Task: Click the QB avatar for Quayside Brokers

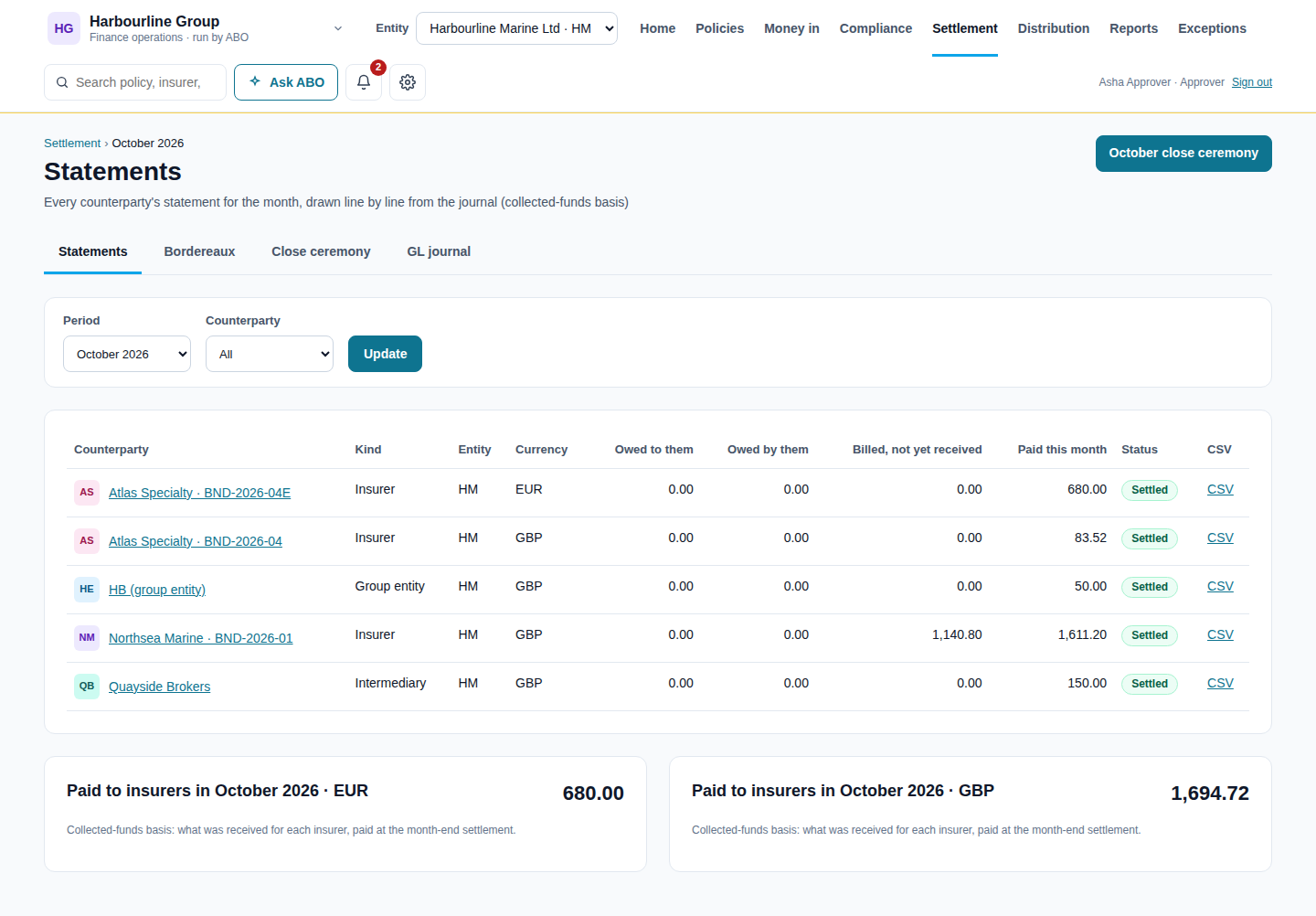Action: coord(87,687)
